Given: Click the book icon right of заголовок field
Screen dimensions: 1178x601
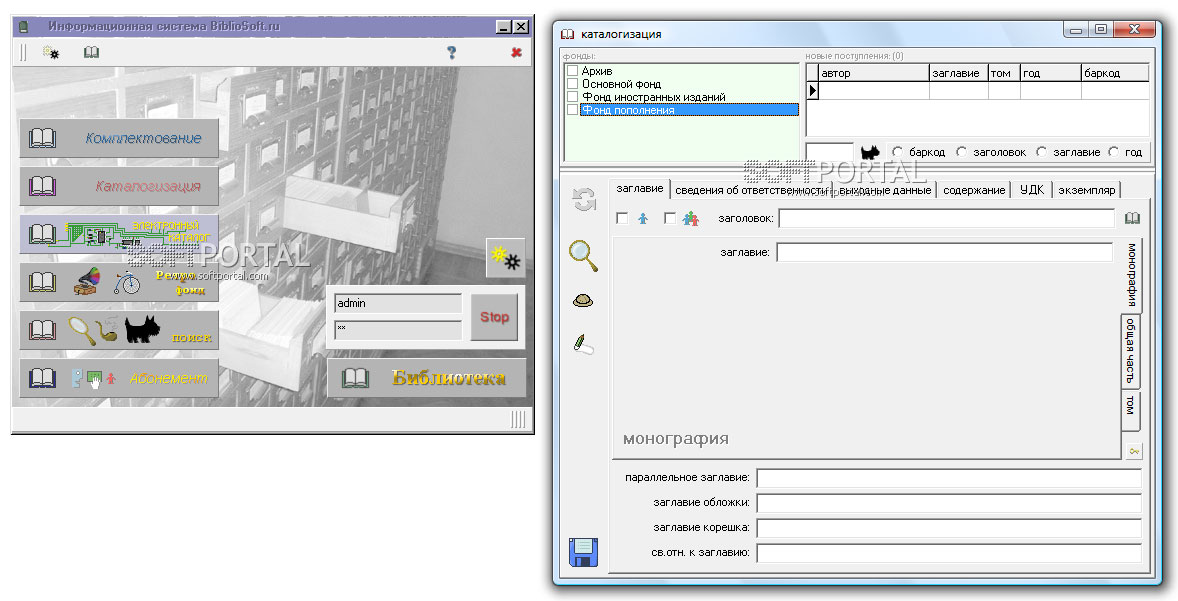Looking at the screenshot, I should pos(1132,218).
